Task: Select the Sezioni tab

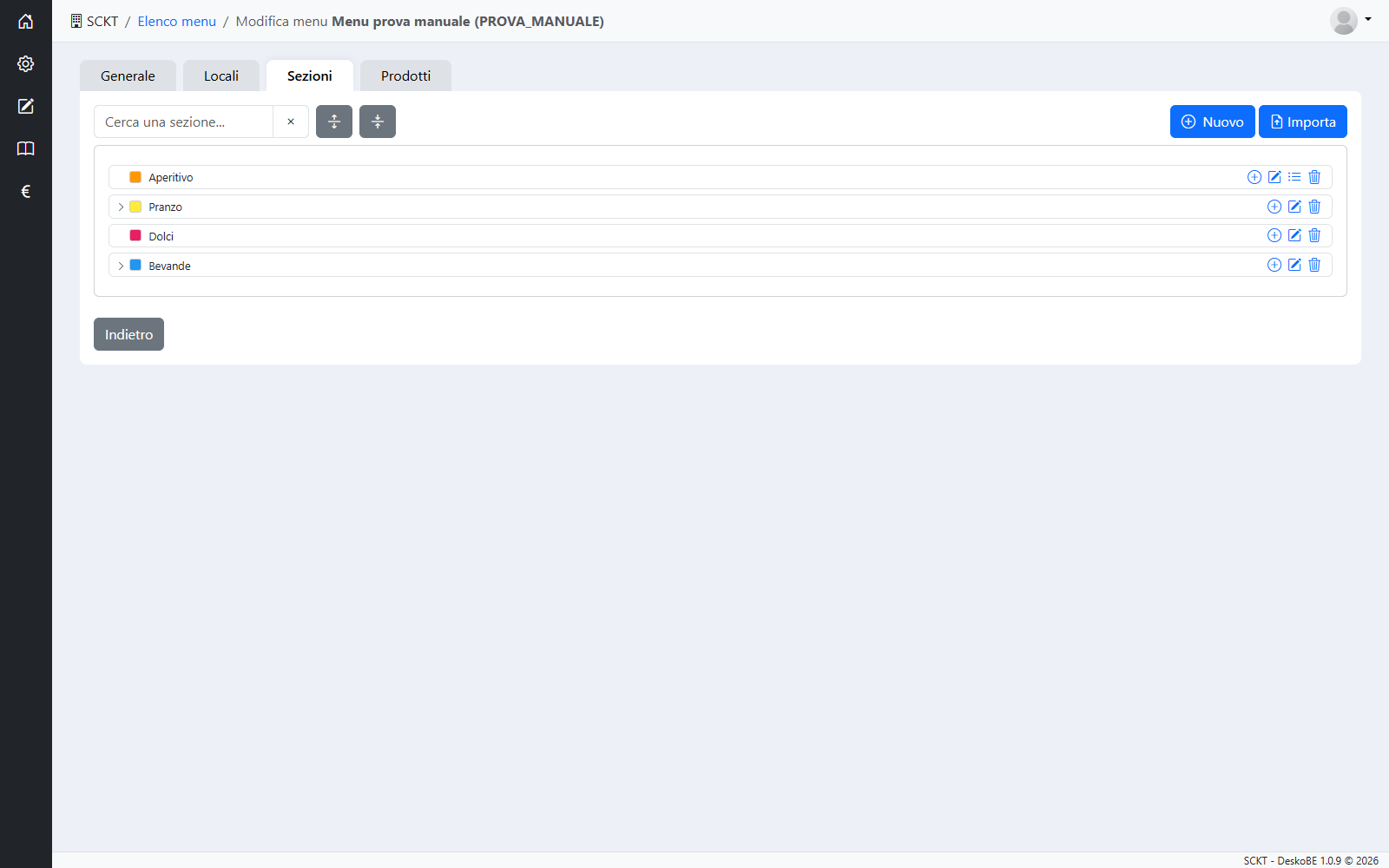Action: tap(310, 76)
